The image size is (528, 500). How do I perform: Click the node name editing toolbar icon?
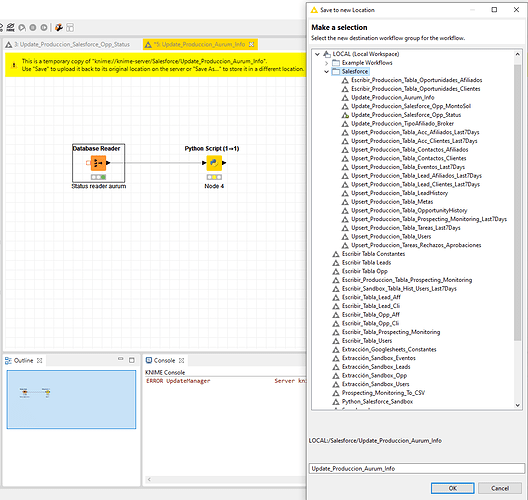tap(10, 27)
